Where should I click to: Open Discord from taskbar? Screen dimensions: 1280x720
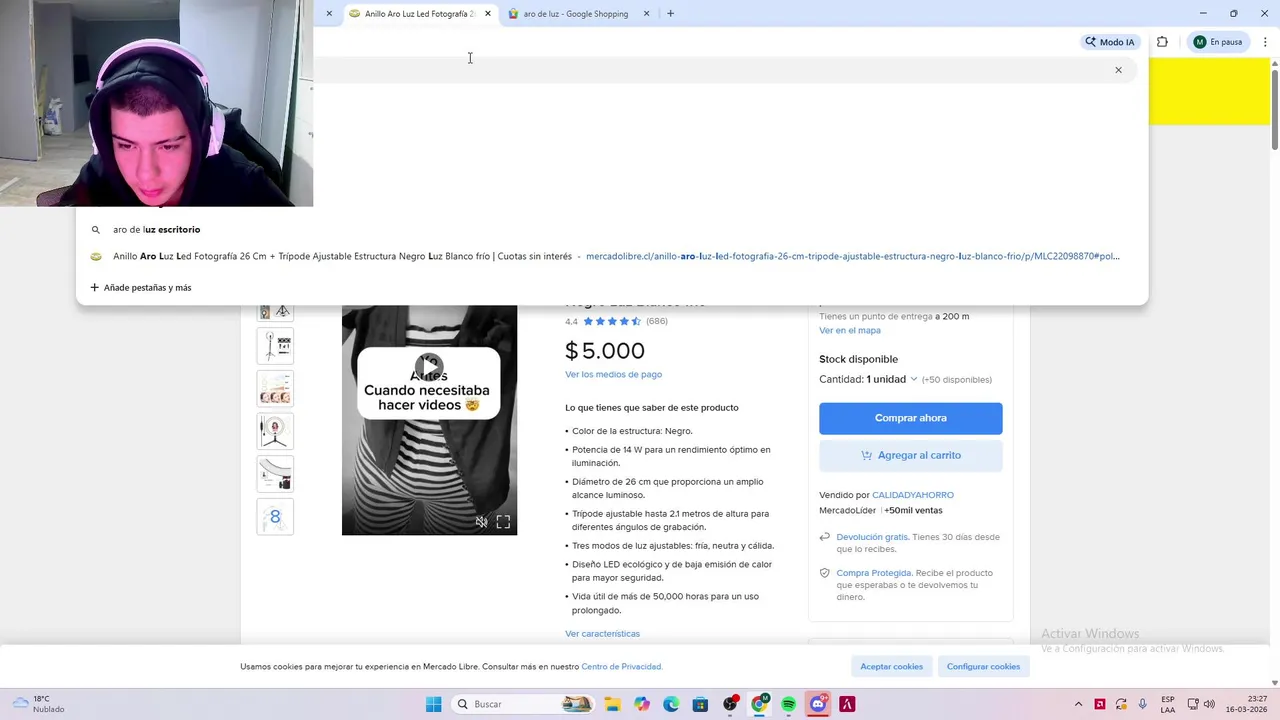[x=818, y=704]
